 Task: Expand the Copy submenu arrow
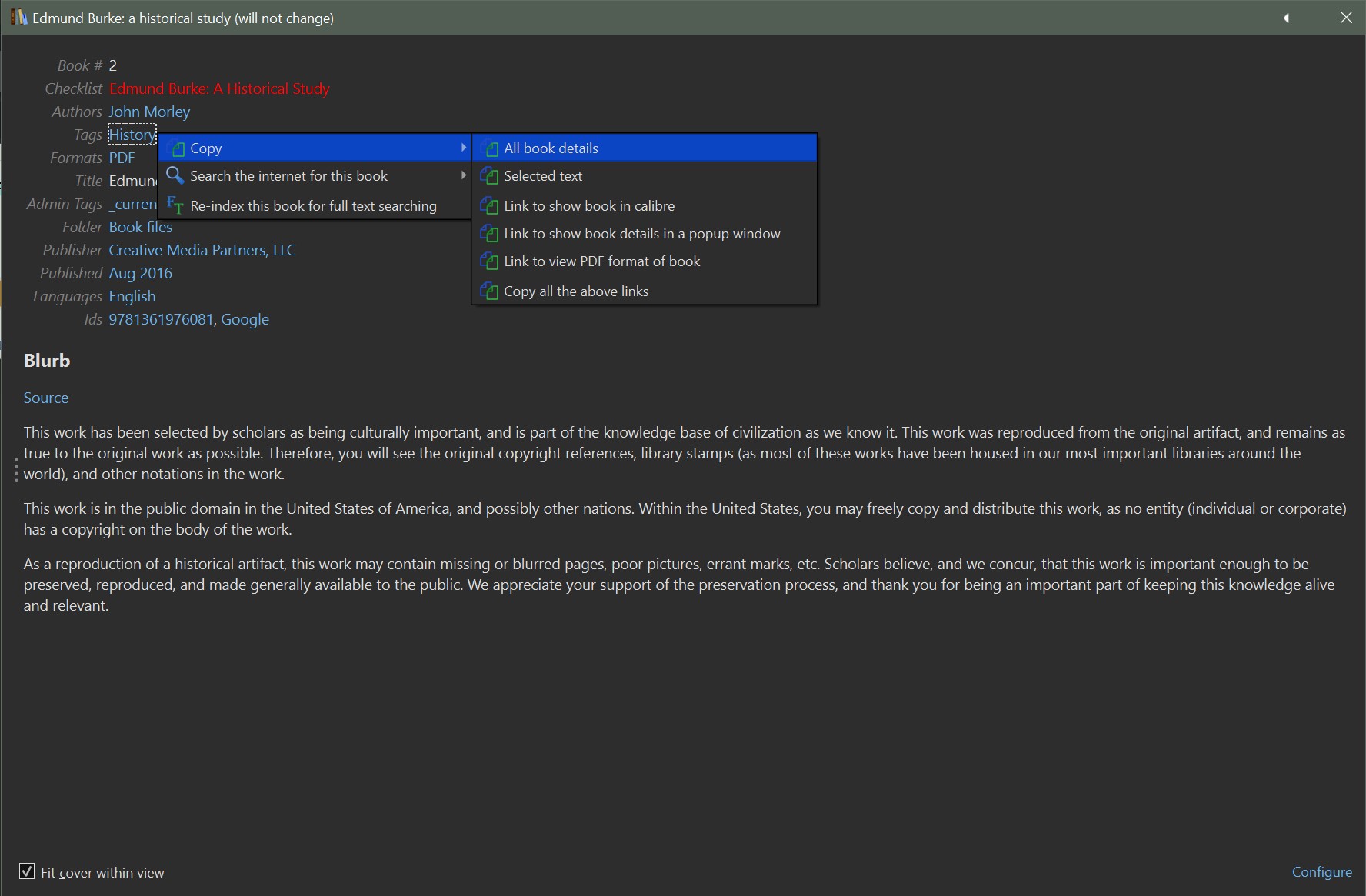(463, 147)
